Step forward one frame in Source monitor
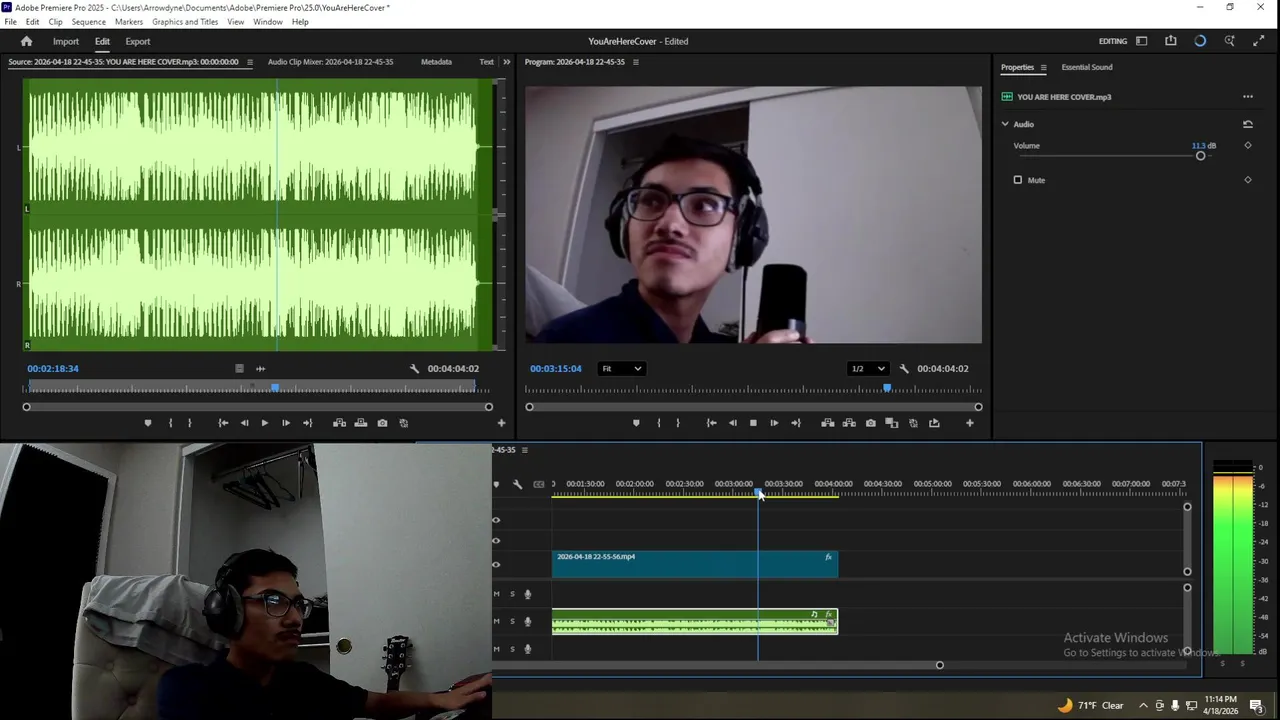 coord(286,423)
